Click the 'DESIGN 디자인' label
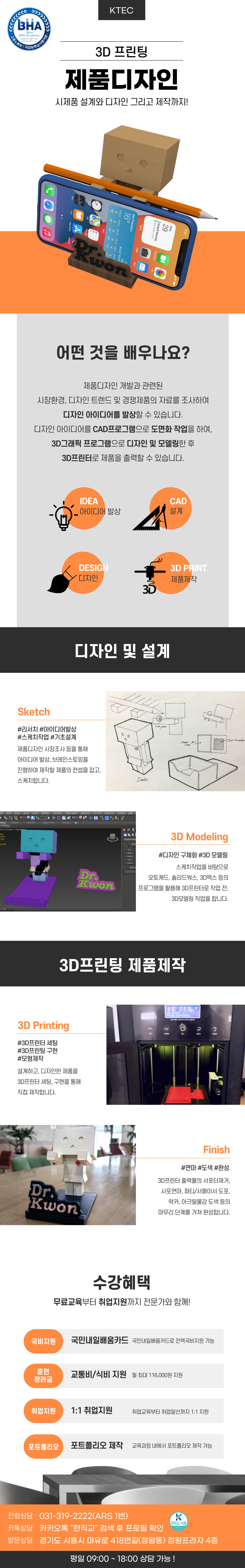 pos(93,573)
